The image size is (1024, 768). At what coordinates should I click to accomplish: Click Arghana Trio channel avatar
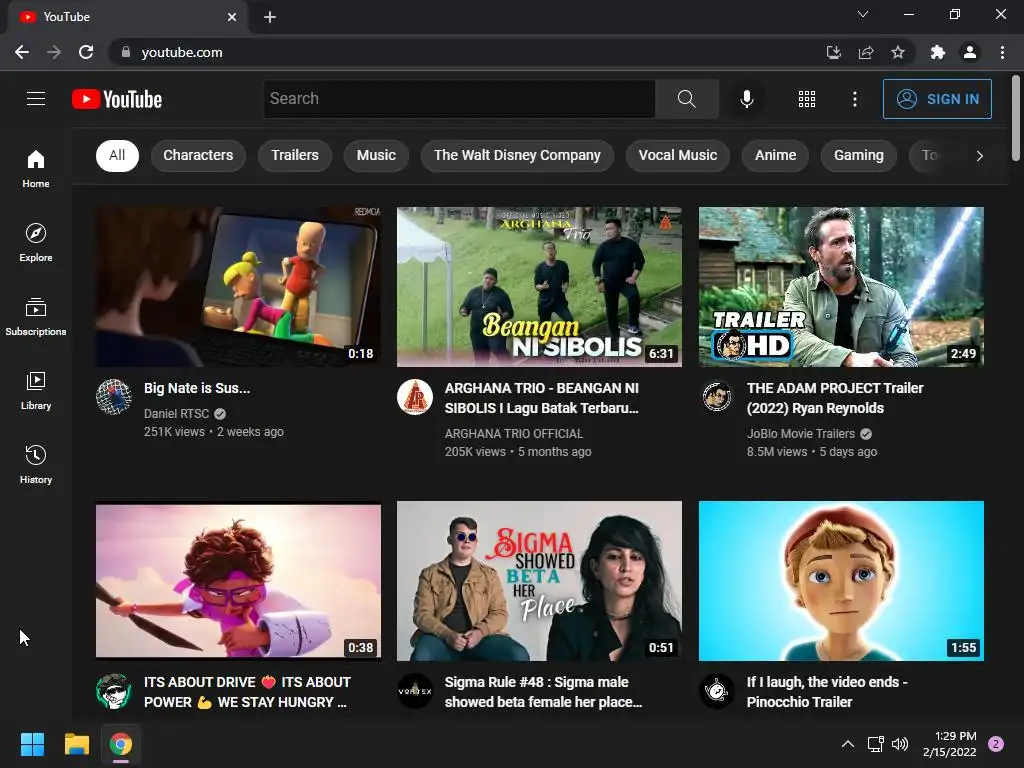point(415,396)
